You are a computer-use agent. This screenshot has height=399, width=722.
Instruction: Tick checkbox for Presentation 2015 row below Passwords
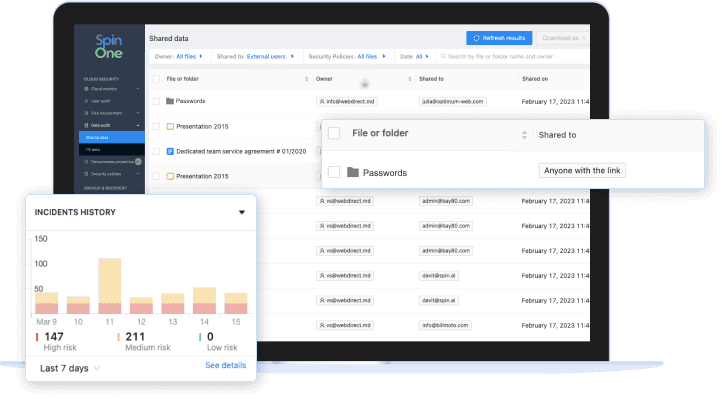click(x=157, y=127)
